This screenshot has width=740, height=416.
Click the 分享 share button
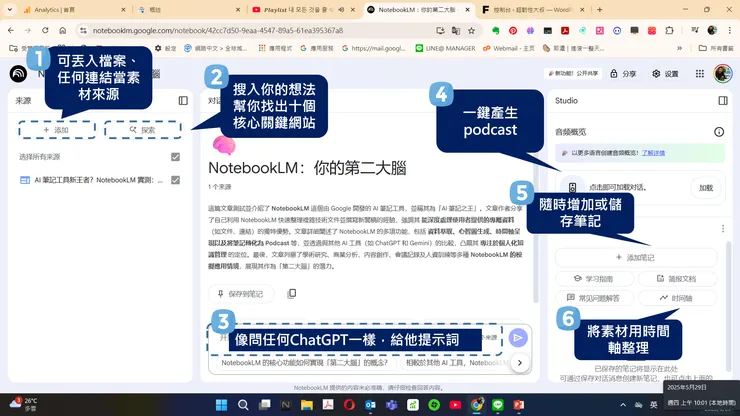623,74
